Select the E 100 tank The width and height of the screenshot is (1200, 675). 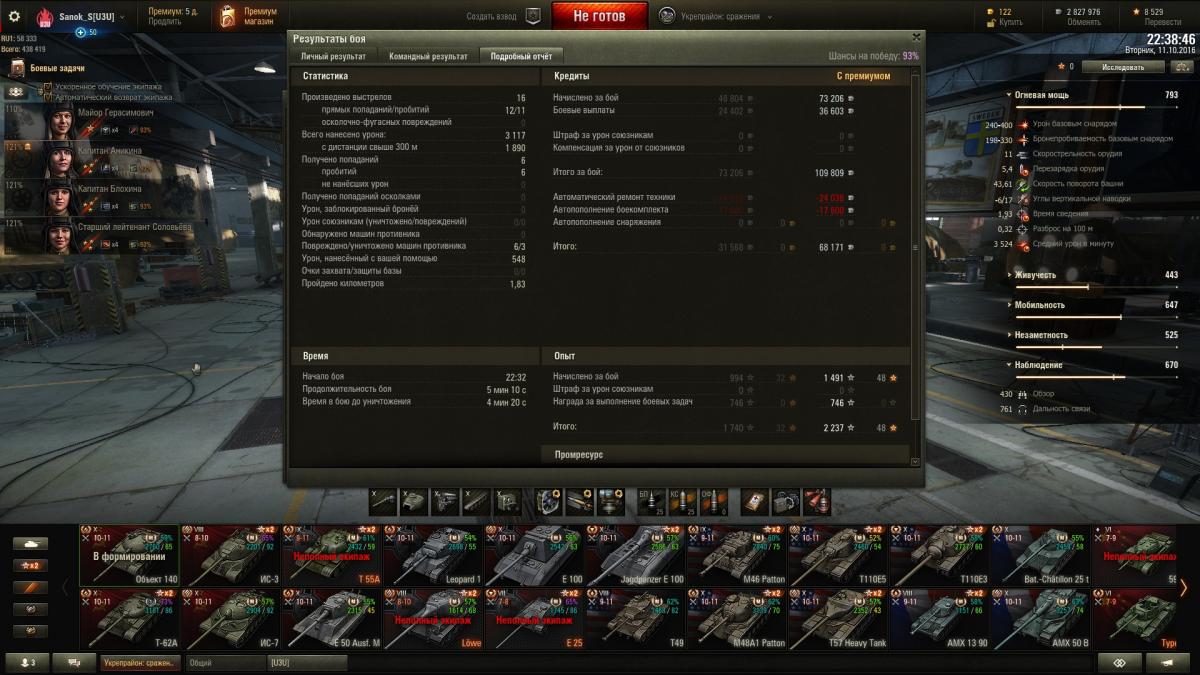(x=535, y=555)
